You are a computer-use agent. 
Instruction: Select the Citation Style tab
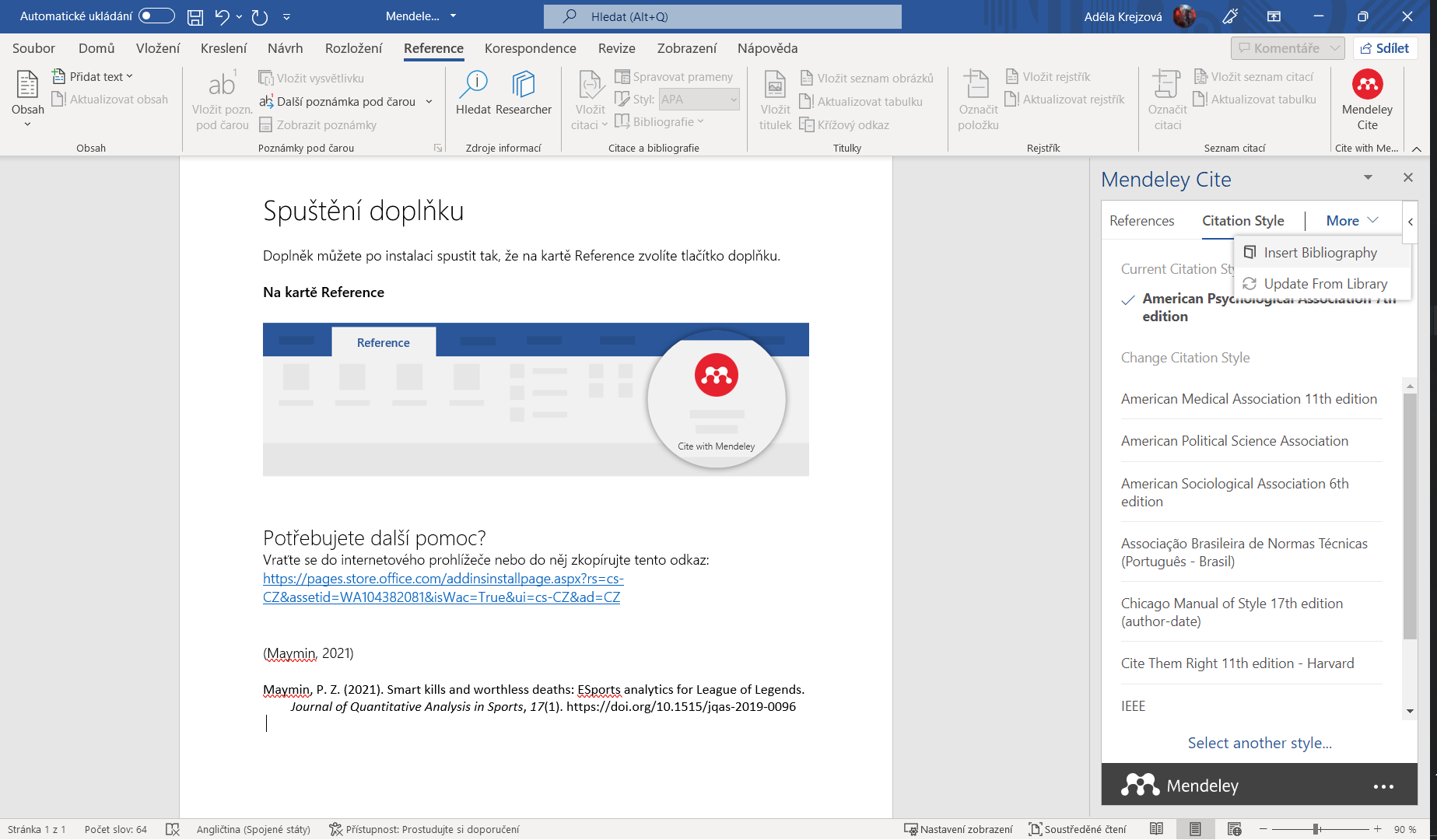[x=1242, y=221]
